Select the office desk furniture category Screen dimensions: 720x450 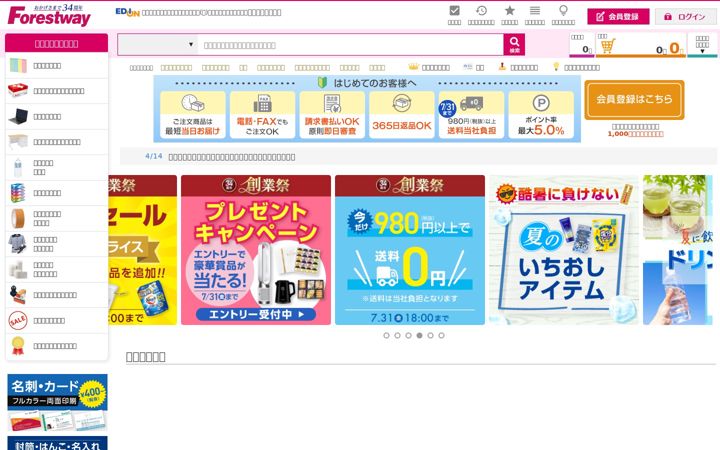click(x=18, y=142)
